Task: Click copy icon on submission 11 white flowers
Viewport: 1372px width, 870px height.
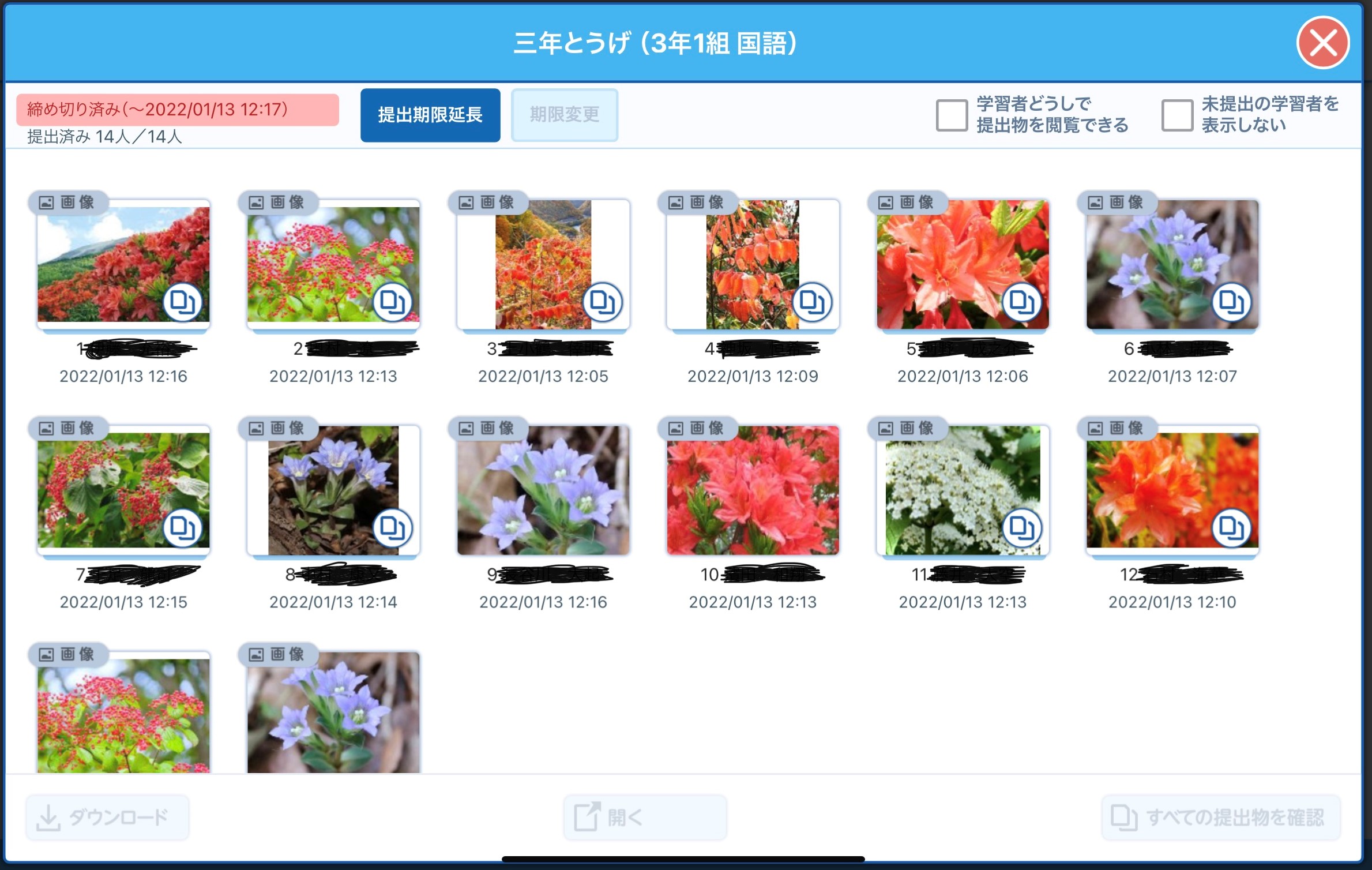Action: (1021, 528)
